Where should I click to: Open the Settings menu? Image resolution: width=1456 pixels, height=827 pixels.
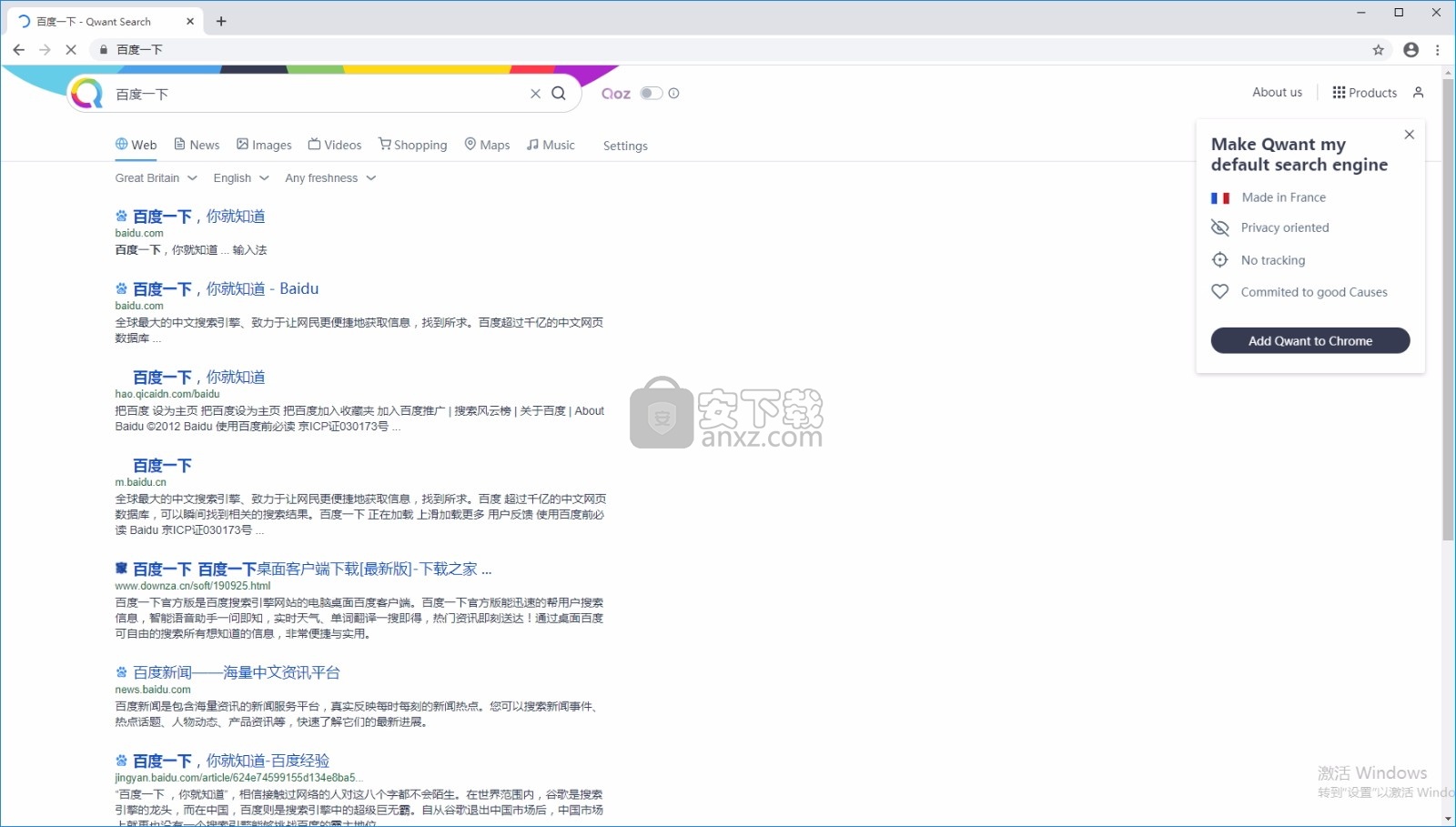[x=625, y=146]
